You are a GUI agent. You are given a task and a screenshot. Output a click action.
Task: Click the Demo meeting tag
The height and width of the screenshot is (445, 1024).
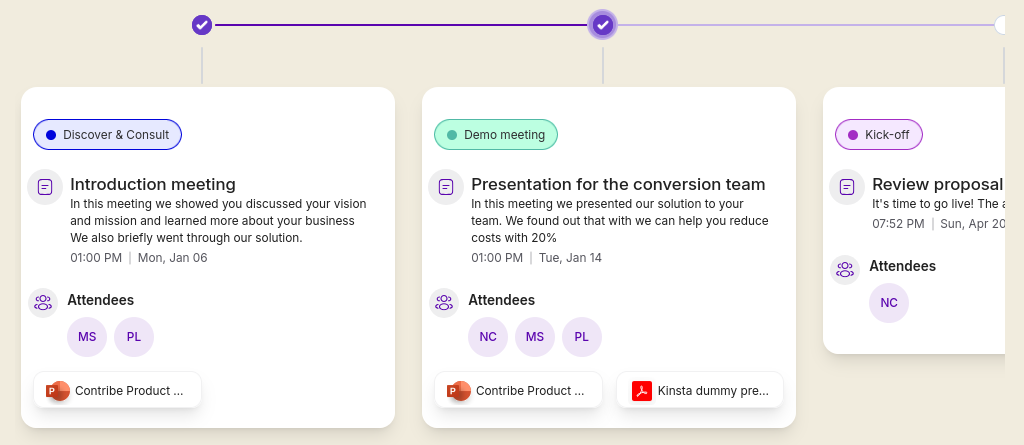[x=496, y=135]
